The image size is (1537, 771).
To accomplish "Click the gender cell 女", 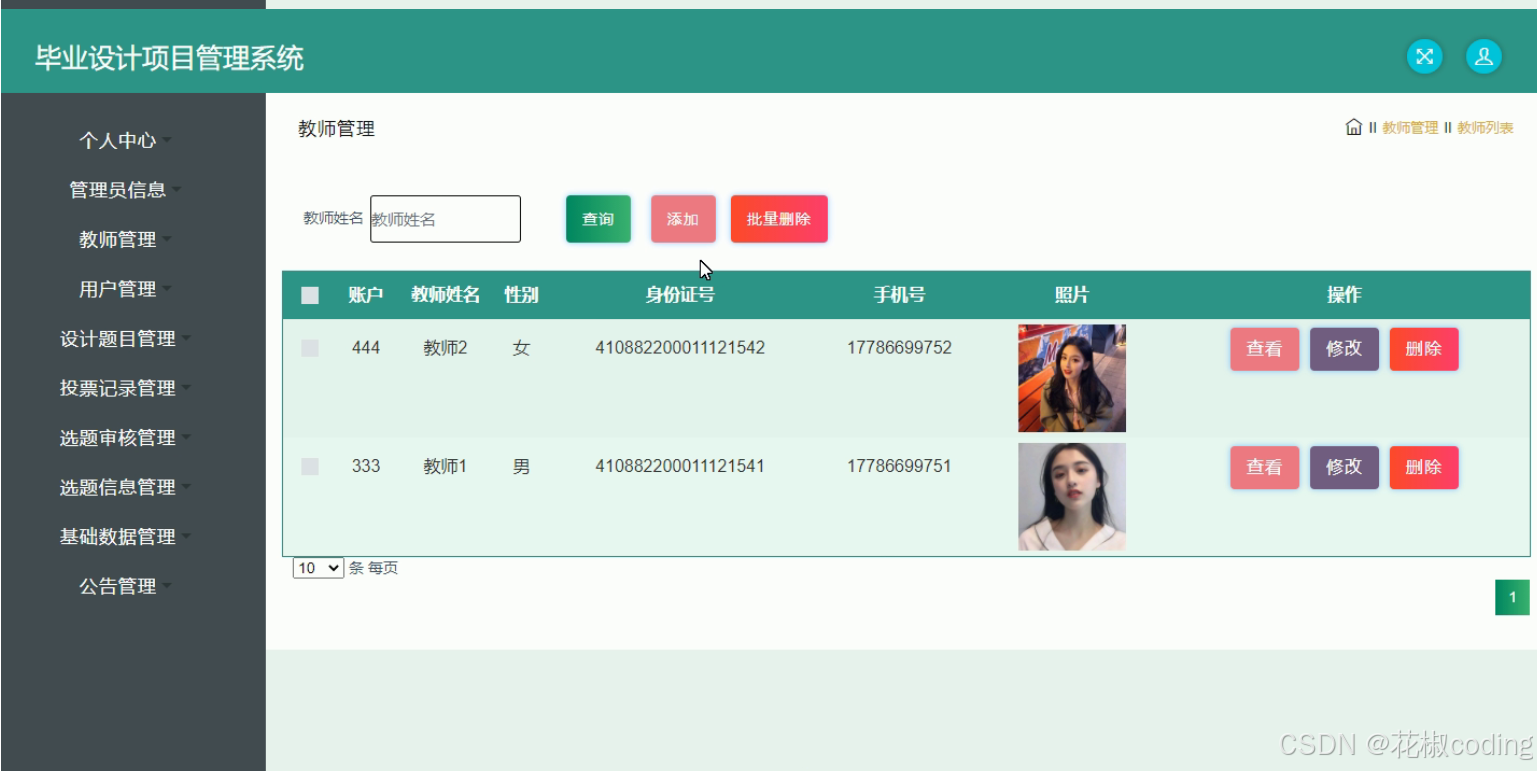I will [521, 348].
